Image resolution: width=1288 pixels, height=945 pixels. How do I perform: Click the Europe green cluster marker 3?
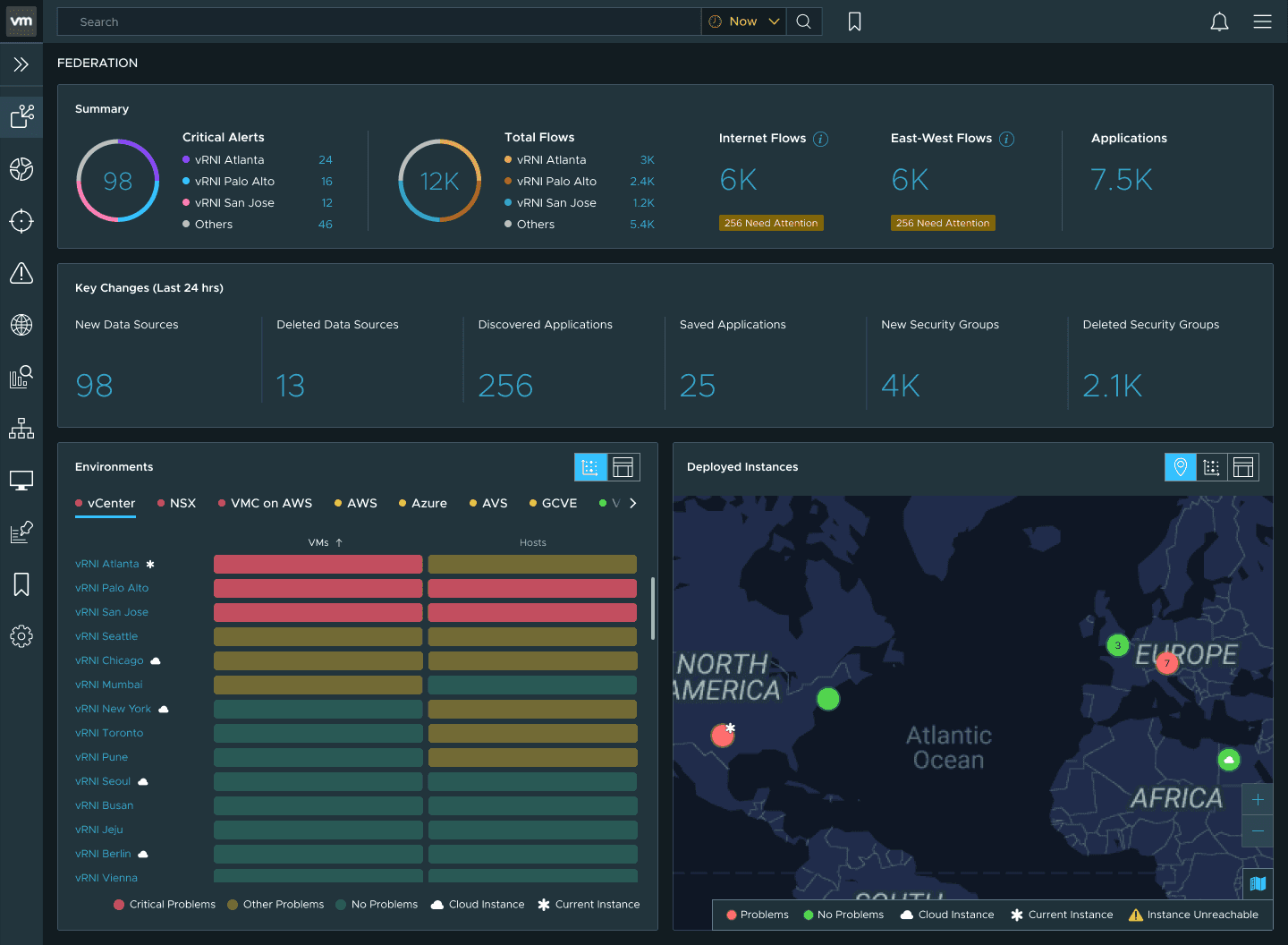pyautogui.click(x=1118, y=644)
